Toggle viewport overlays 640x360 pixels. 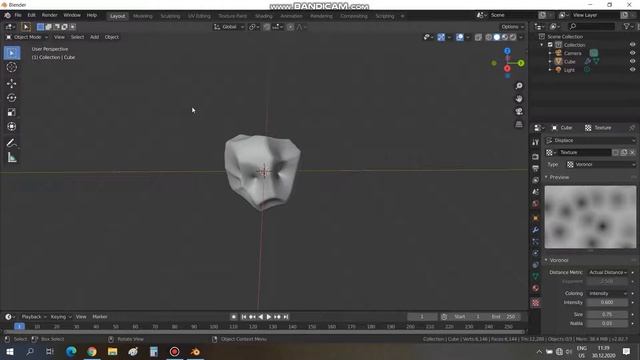point(460,37)
